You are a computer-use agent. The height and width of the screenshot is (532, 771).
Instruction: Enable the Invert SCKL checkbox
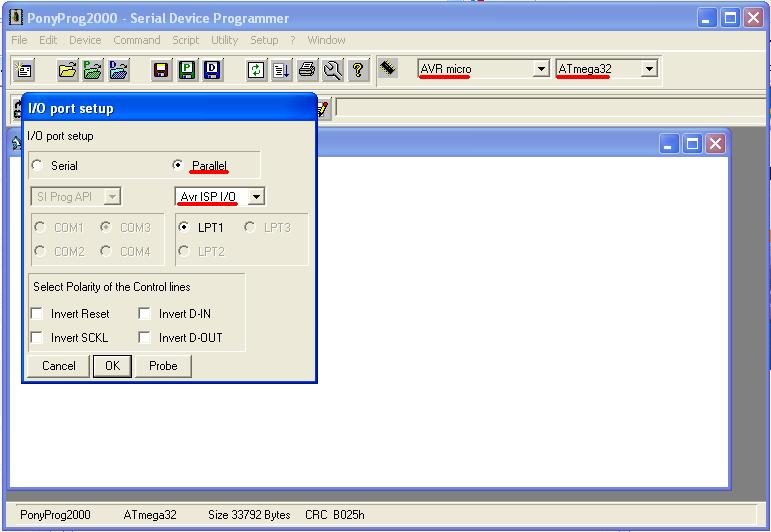(37, 338)
